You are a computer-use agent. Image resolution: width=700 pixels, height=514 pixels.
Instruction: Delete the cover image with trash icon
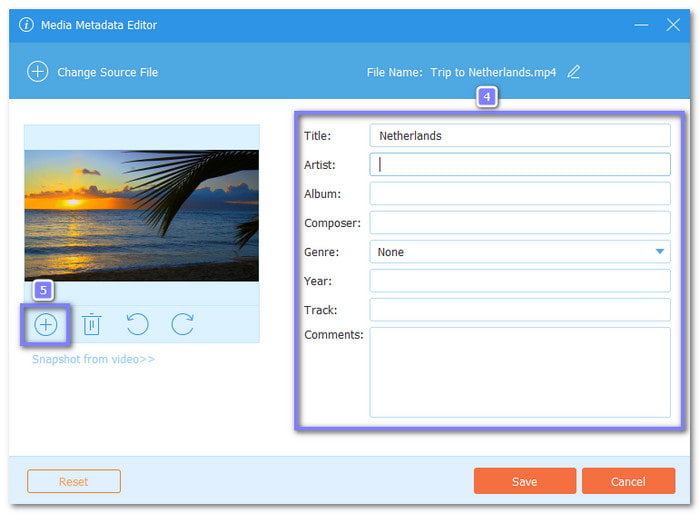92,324
